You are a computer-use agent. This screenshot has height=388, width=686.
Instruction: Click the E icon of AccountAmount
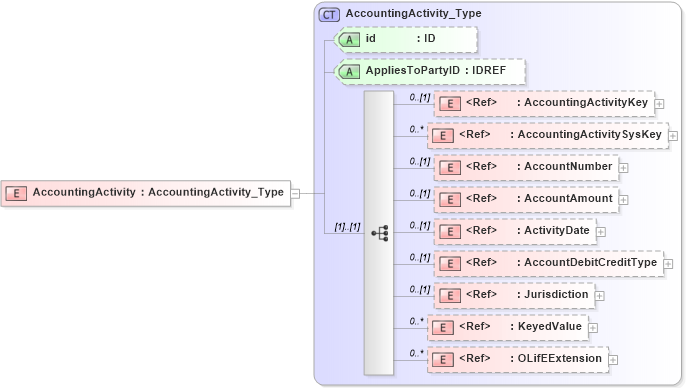[x=450, y=200]
